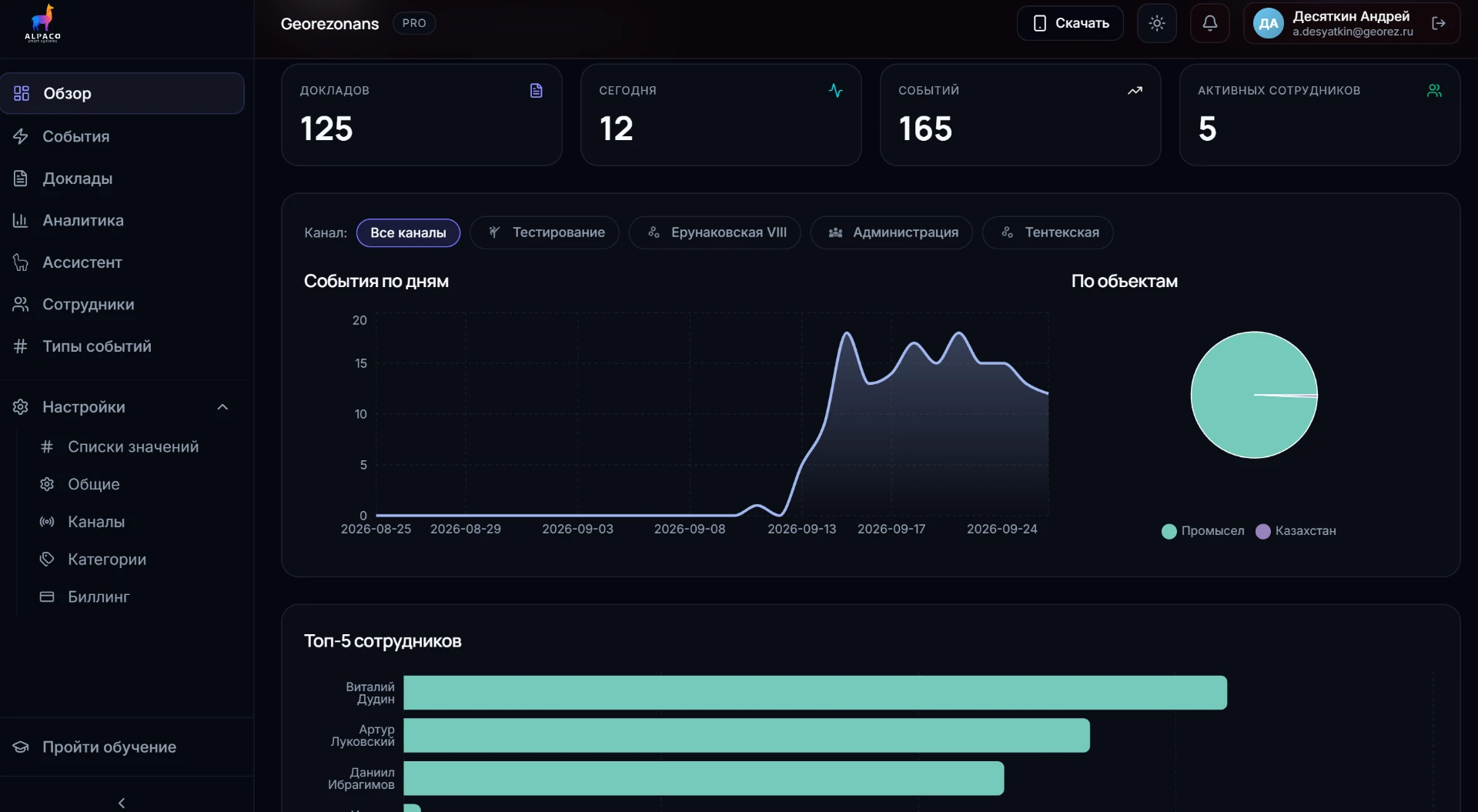
Task: Go to the Биллинг settings page
Action: (x=98, y=596)
